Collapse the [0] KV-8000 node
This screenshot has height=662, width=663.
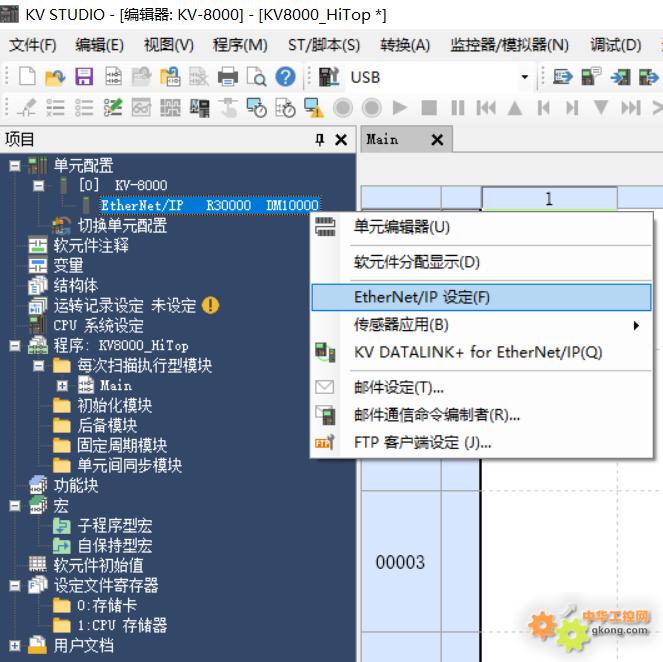(x=38, y=185)
